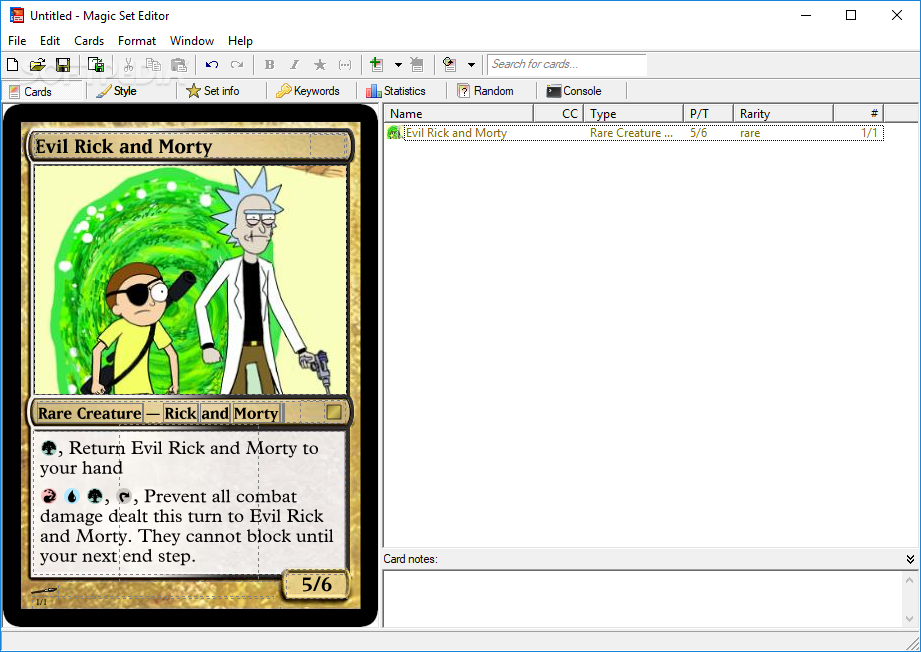Open the Cards menu
Image resolution: width=921 pixels, height=652 pixels.
89,41
